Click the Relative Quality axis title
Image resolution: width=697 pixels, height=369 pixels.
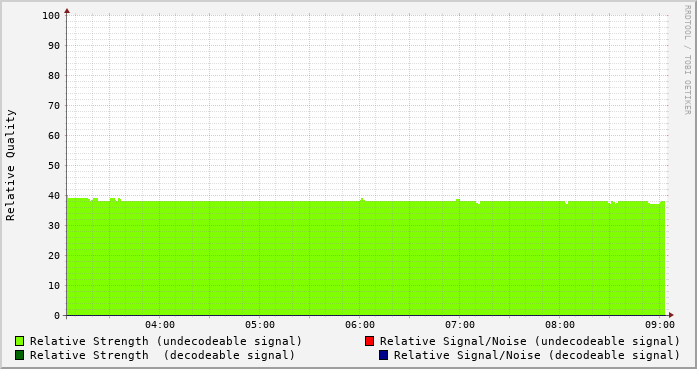click(10, 165)
